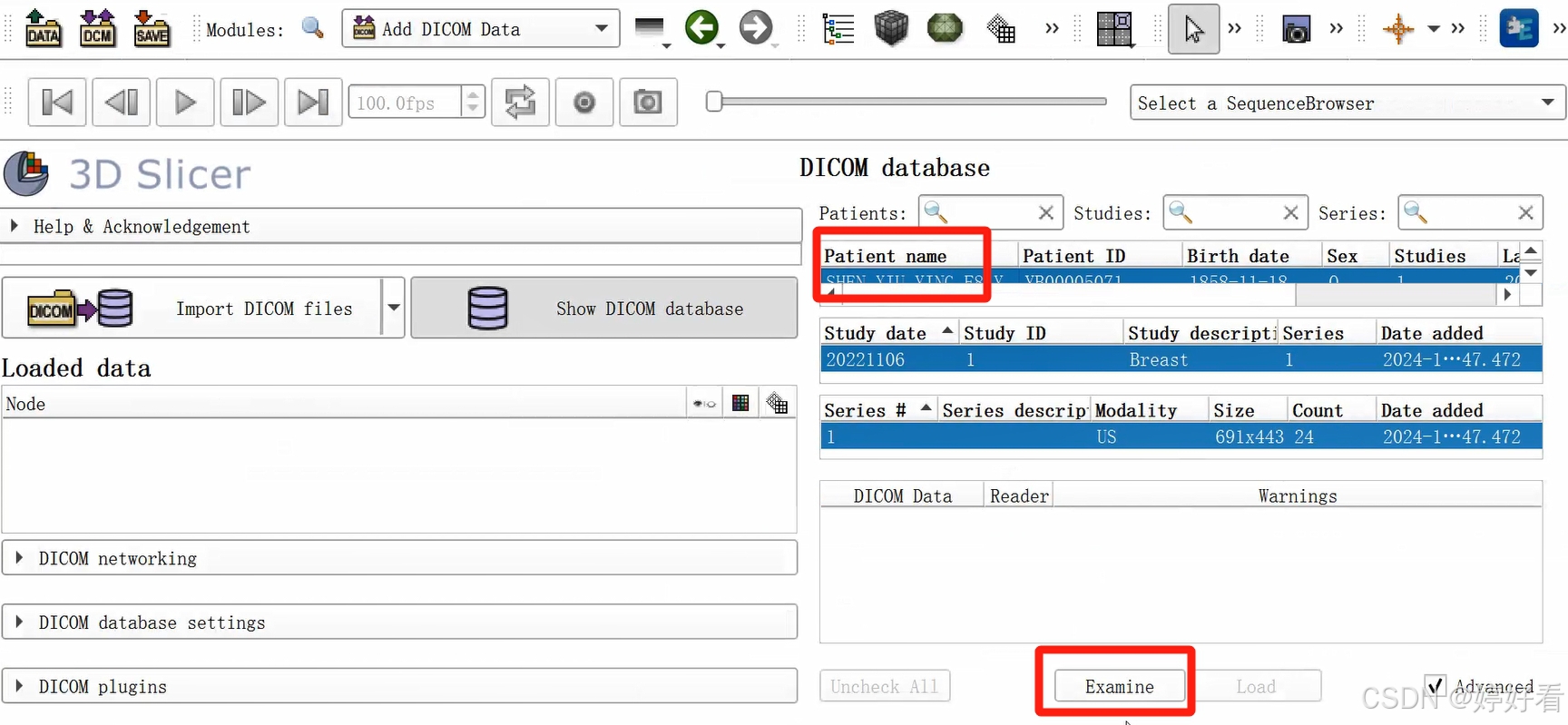Click the patient table horizontal scrollbar

click(x=1169, y=294)
